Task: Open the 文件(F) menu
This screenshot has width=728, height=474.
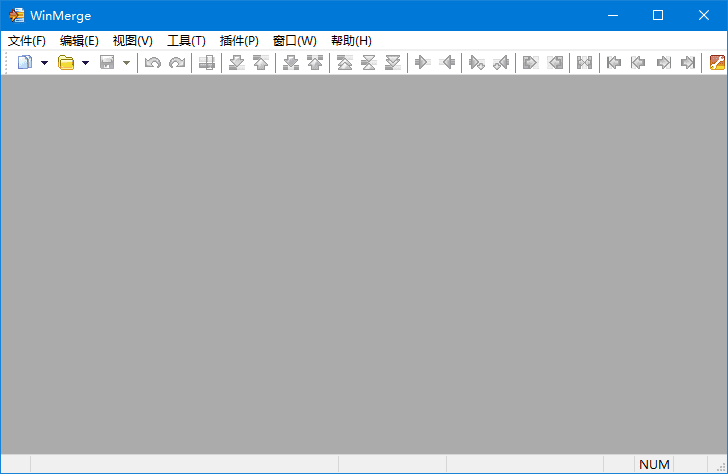Action: click(27, 41)
